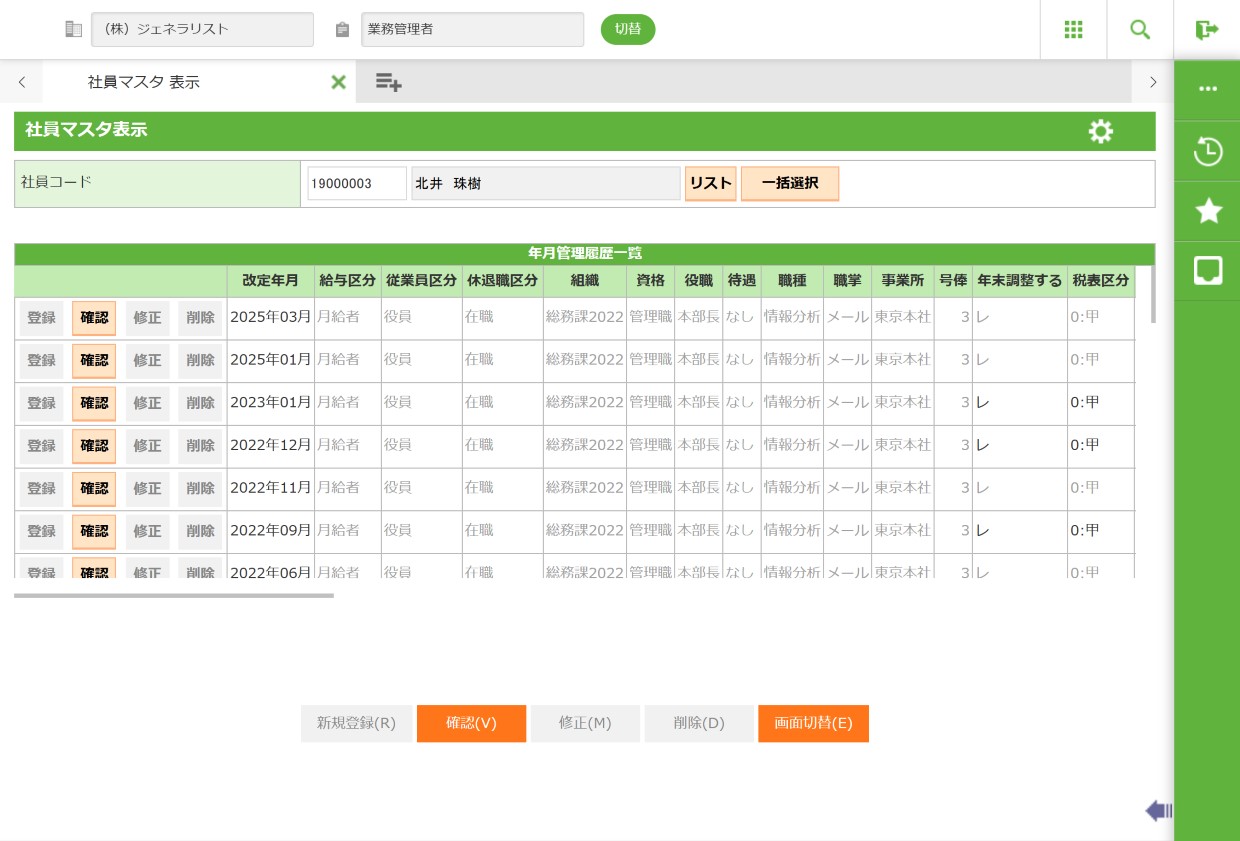Open the apps grid menu icon

(x=1073, y=30)
